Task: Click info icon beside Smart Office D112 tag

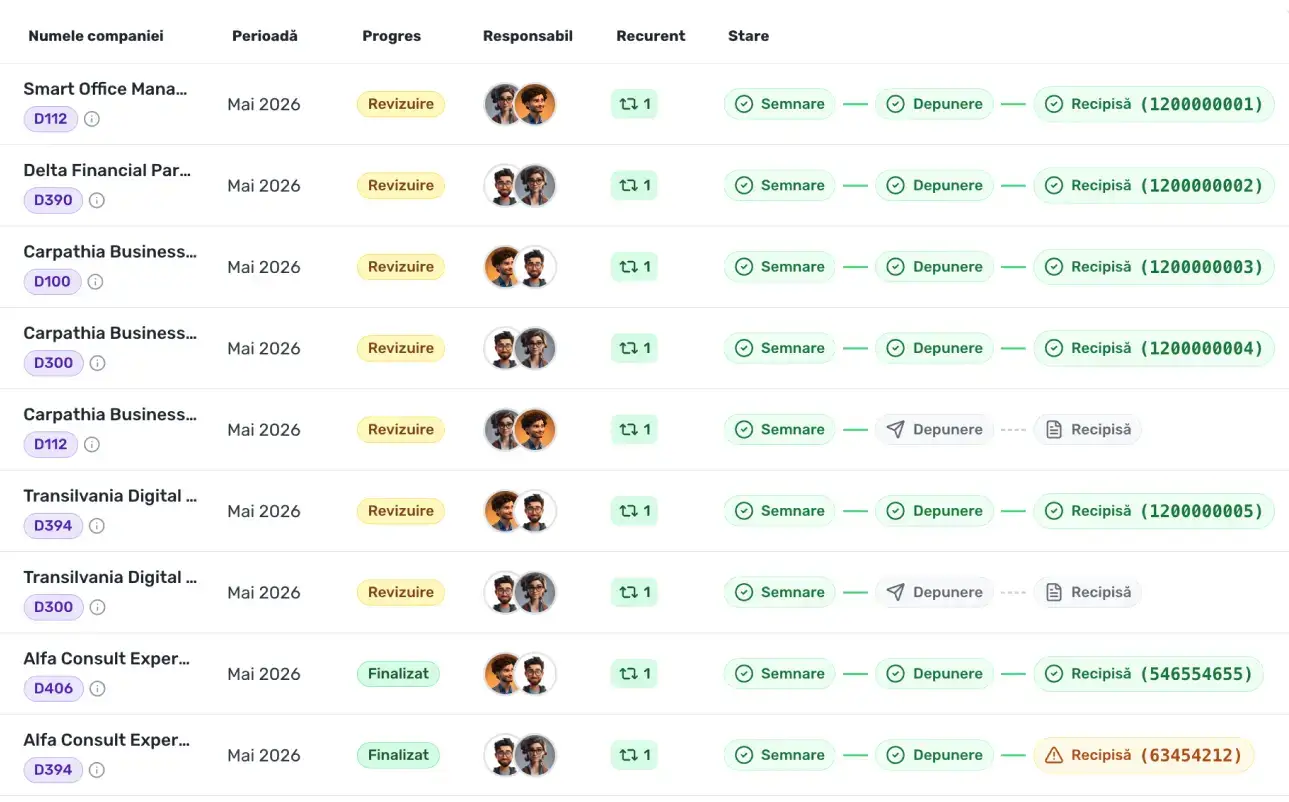Action: pos(92,119)
